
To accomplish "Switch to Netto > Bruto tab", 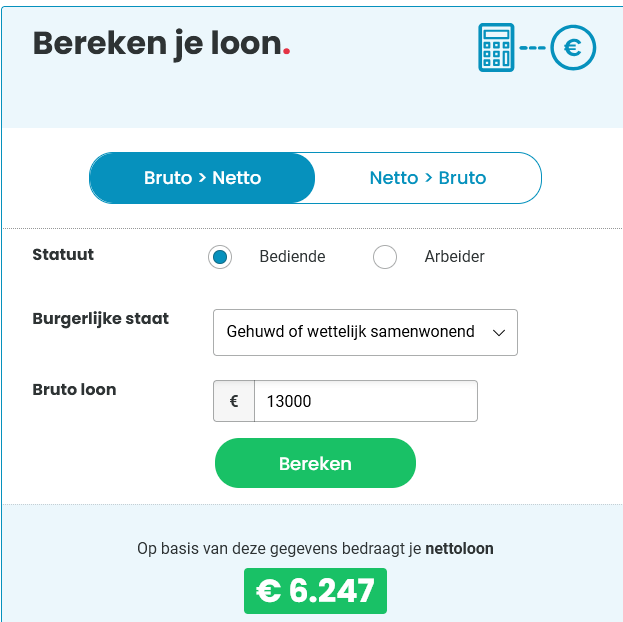I will pos(428,178).
